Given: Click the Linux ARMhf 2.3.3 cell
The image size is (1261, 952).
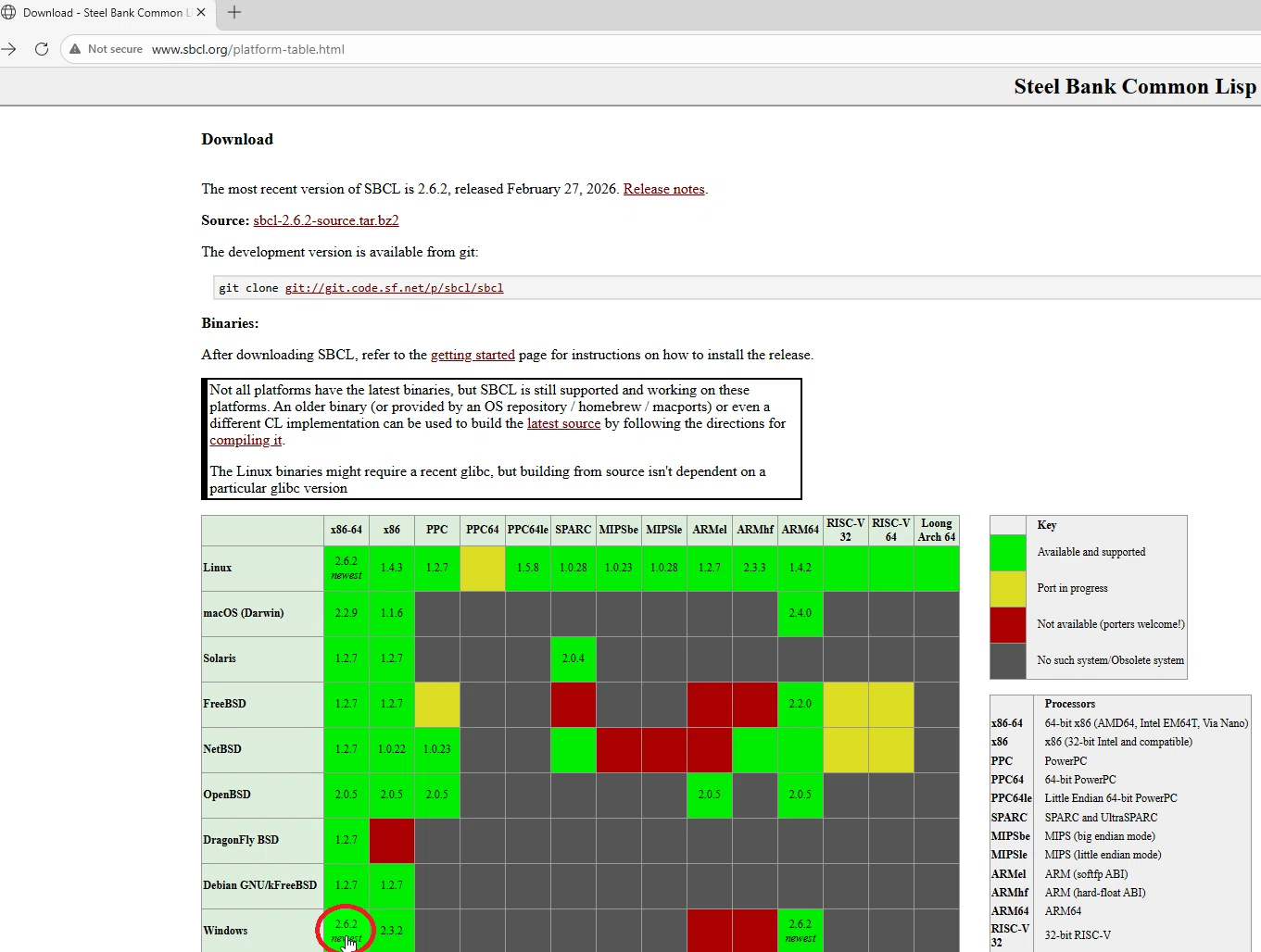Looking at the screenshot, I should (x=755, y=568).
